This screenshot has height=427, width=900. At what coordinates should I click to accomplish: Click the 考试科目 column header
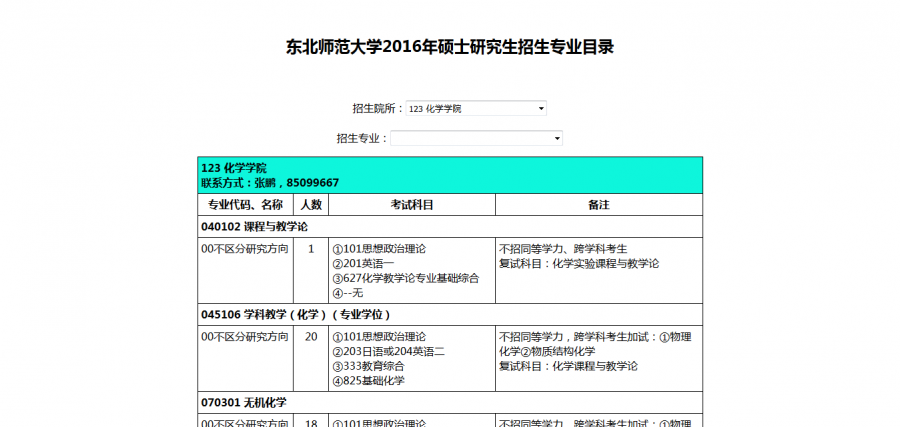click(412, 205)
